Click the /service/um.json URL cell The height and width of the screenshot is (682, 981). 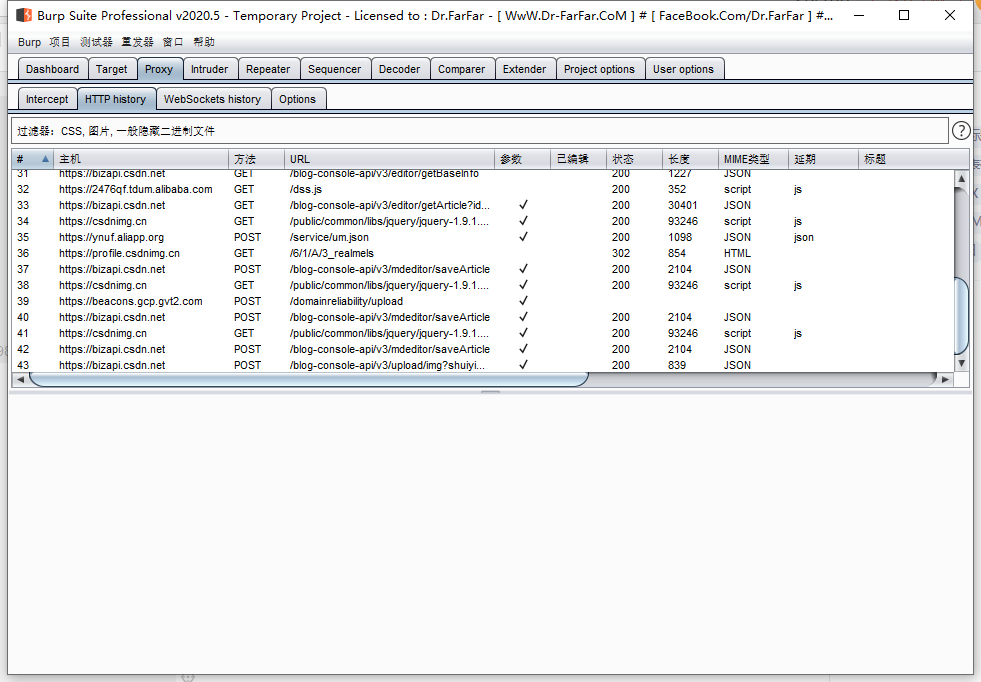tap(329, 237)
